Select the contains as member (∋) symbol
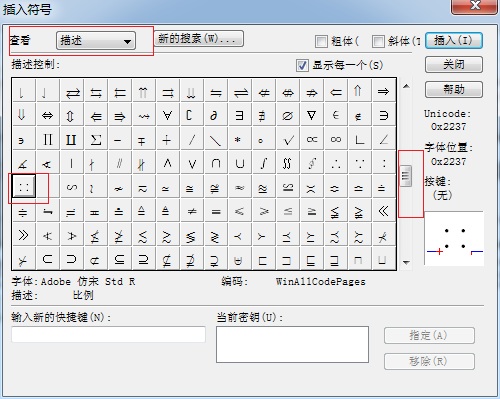The height and width of the screenshot is (399, 500). 383,115
